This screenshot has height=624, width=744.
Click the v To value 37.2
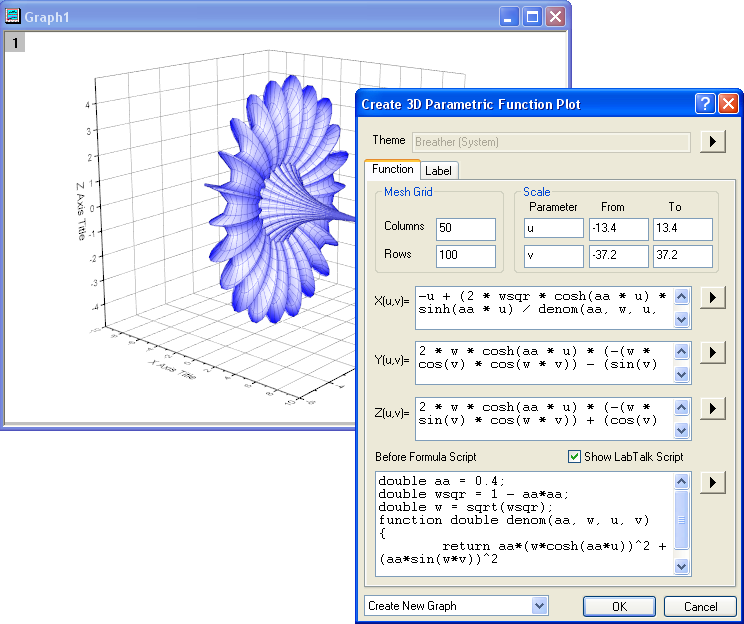click(682, 255)
